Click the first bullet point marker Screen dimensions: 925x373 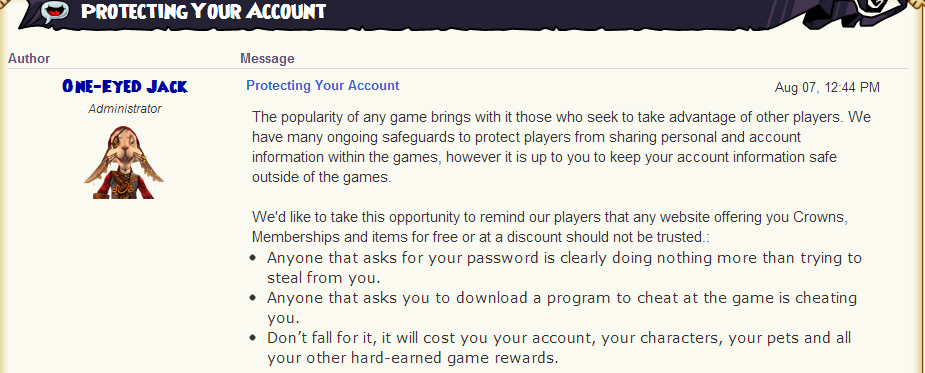click(x=253, y=258)
